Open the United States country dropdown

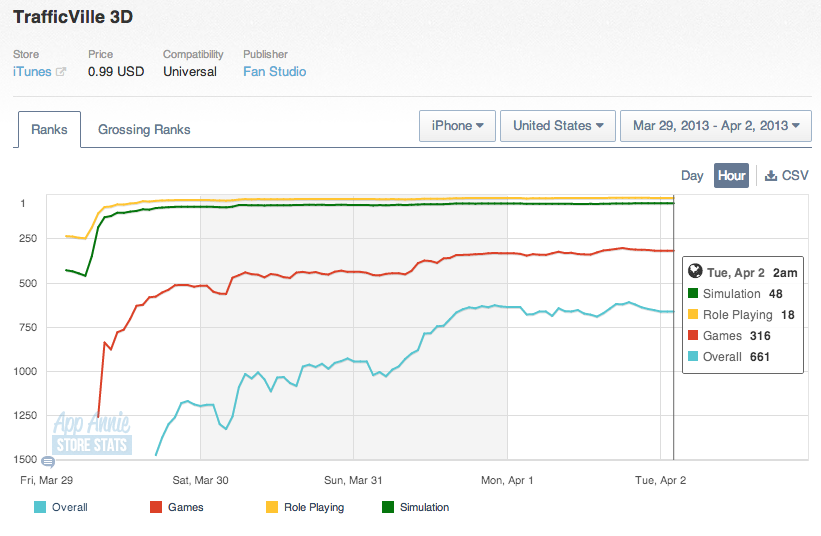[x=558, y=126]
